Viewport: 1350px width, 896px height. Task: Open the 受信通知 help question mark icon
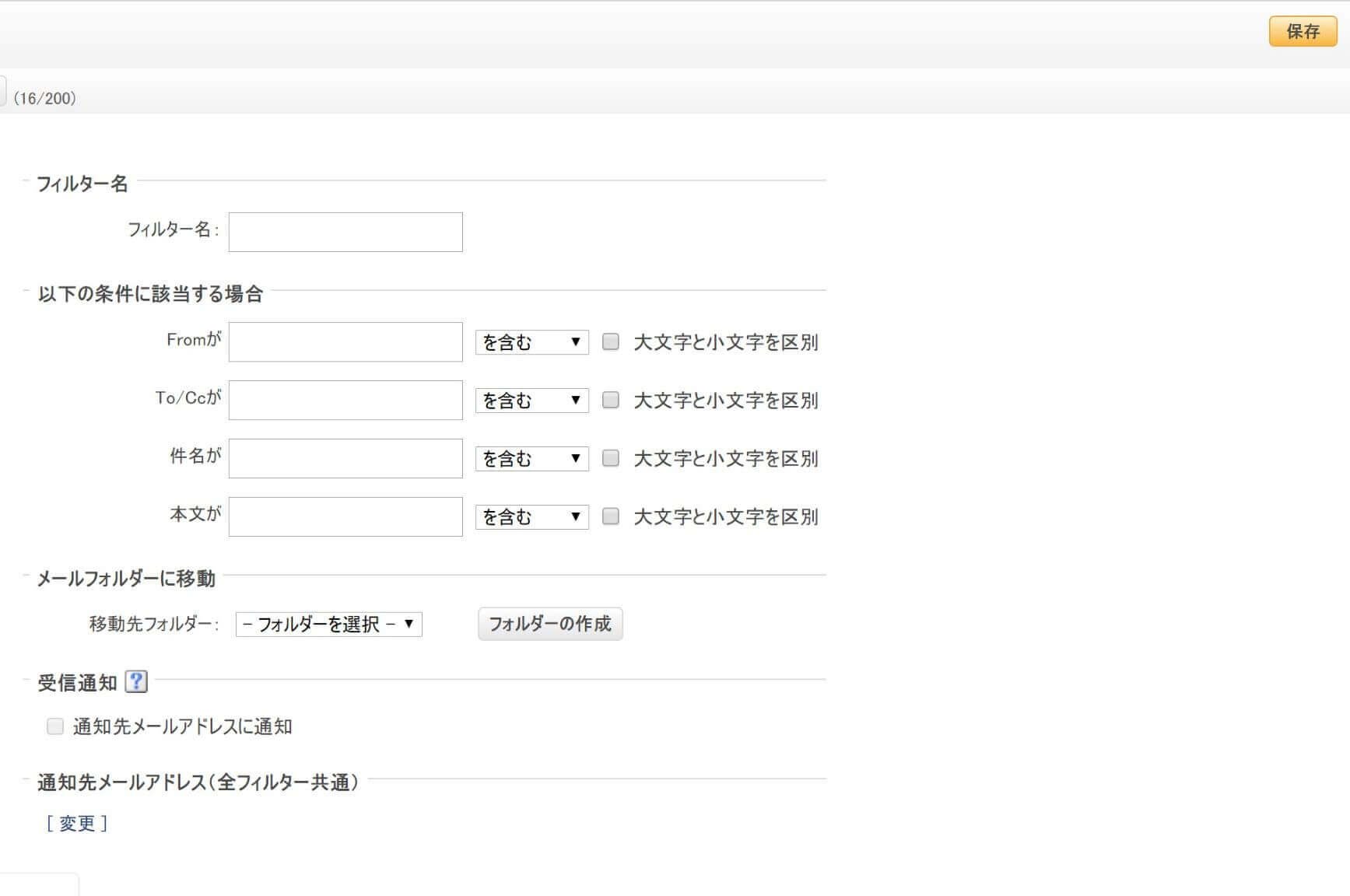tap(136, 682)
